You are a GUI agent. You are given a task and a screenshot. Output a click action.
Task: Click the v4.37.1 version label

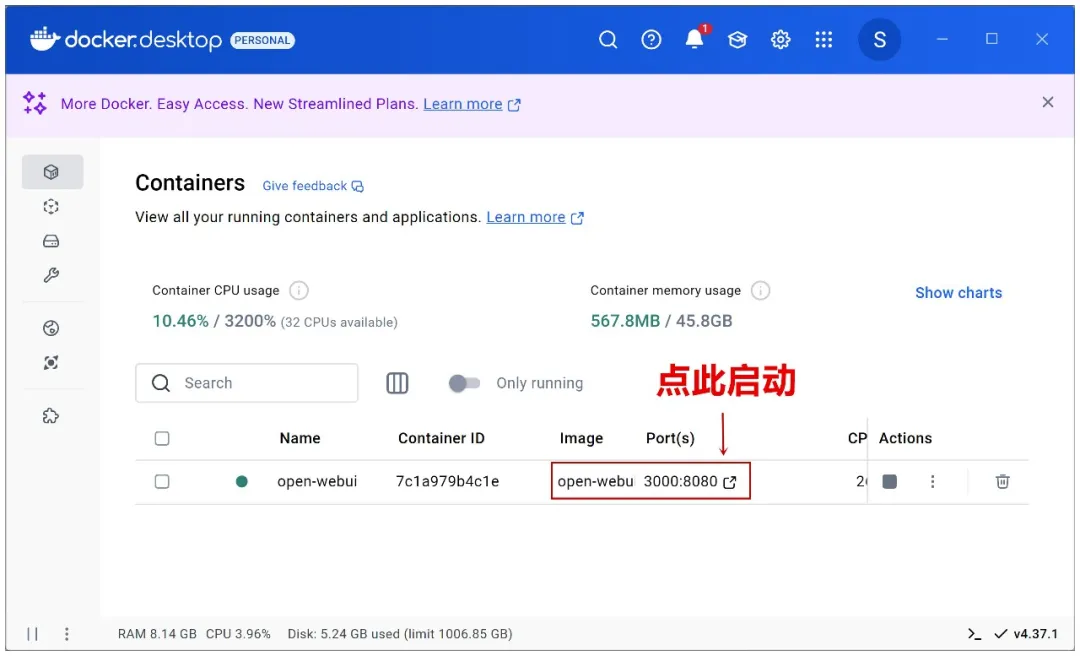click(x=1035, y=634)
